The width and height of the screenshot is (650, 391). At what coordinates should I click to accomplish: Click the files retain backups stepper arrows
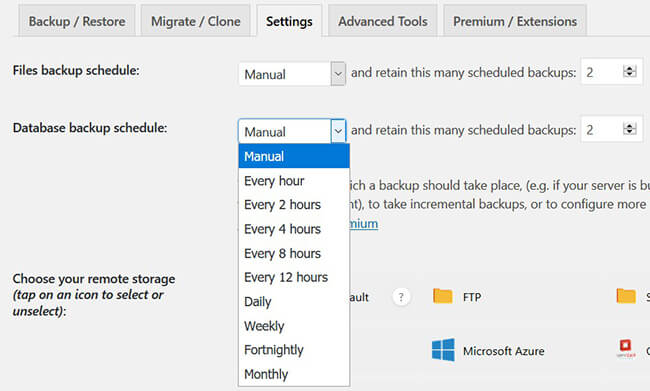point(629,72)
